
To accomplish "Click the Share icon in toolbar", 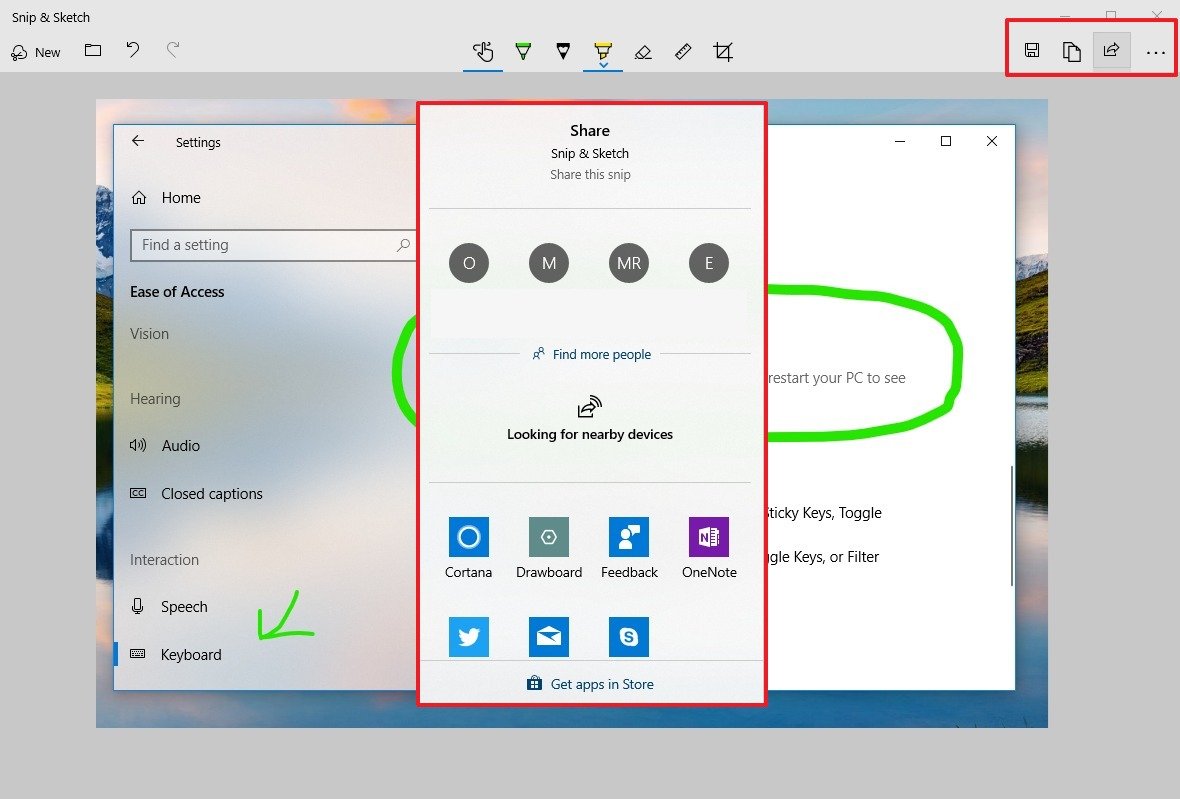I will coord(1112,50).
